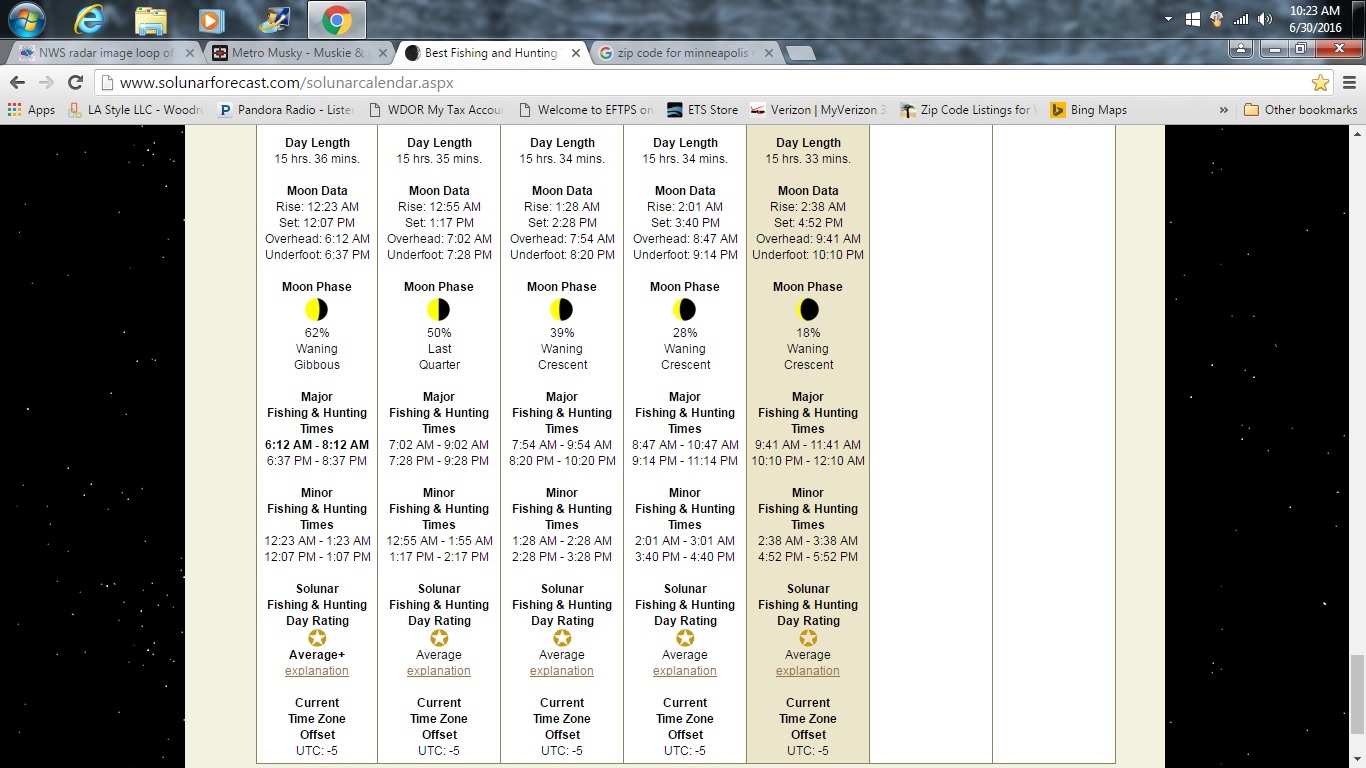Open explanation link in 28% Waning Crescent column
The image size is (1366, 768).
[684, 671]
